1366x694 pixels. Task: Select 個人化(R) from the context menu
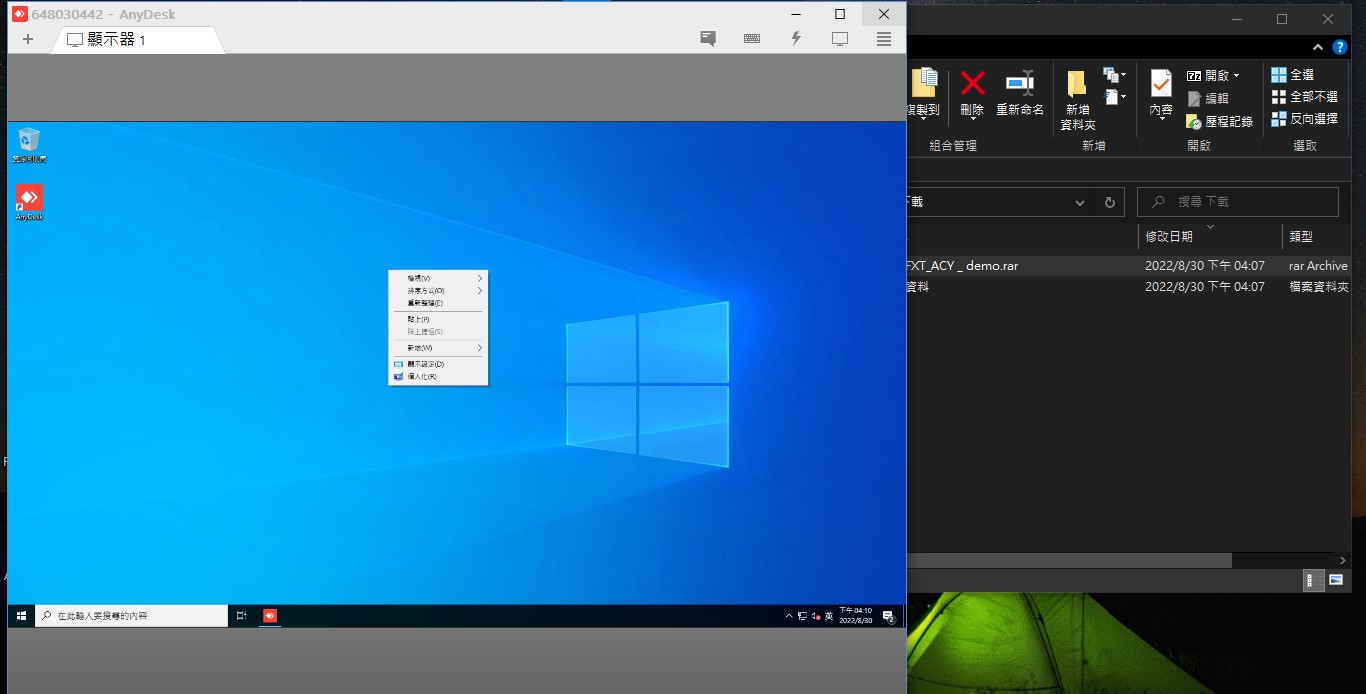[x=421, y=377]
